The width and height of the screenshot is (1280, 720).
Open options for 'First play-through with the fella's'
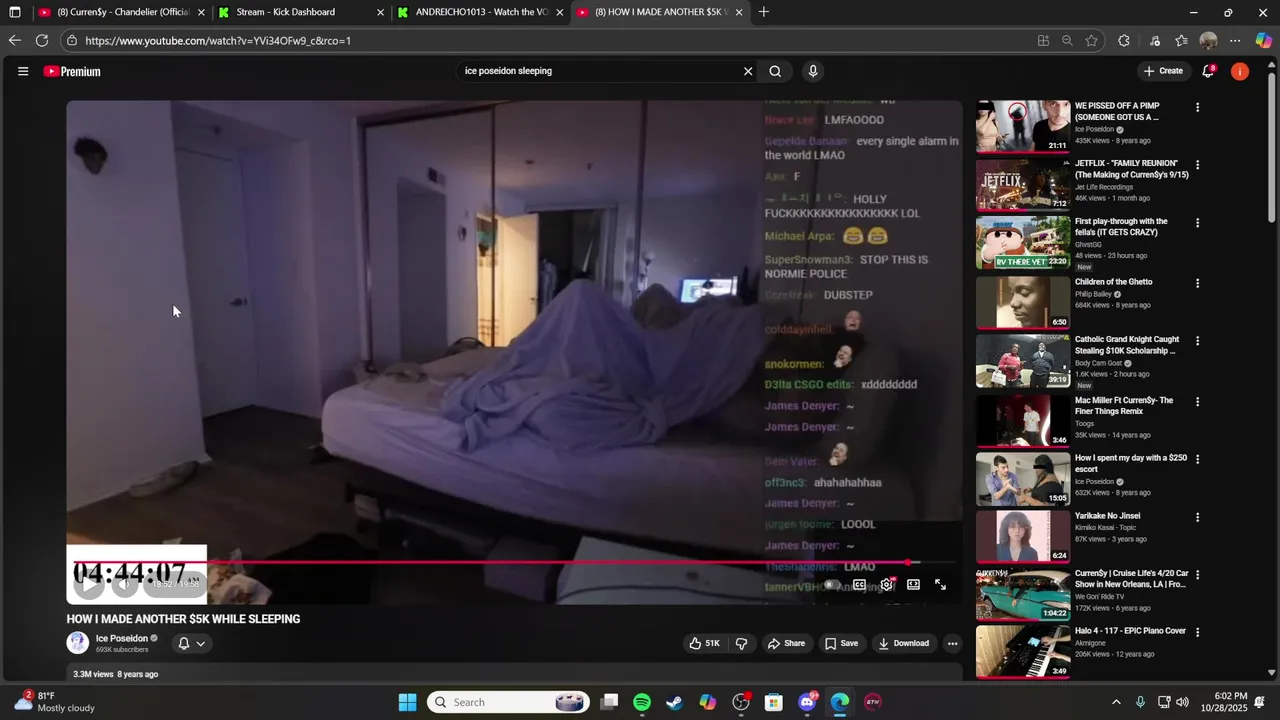tap(1197, 223)
